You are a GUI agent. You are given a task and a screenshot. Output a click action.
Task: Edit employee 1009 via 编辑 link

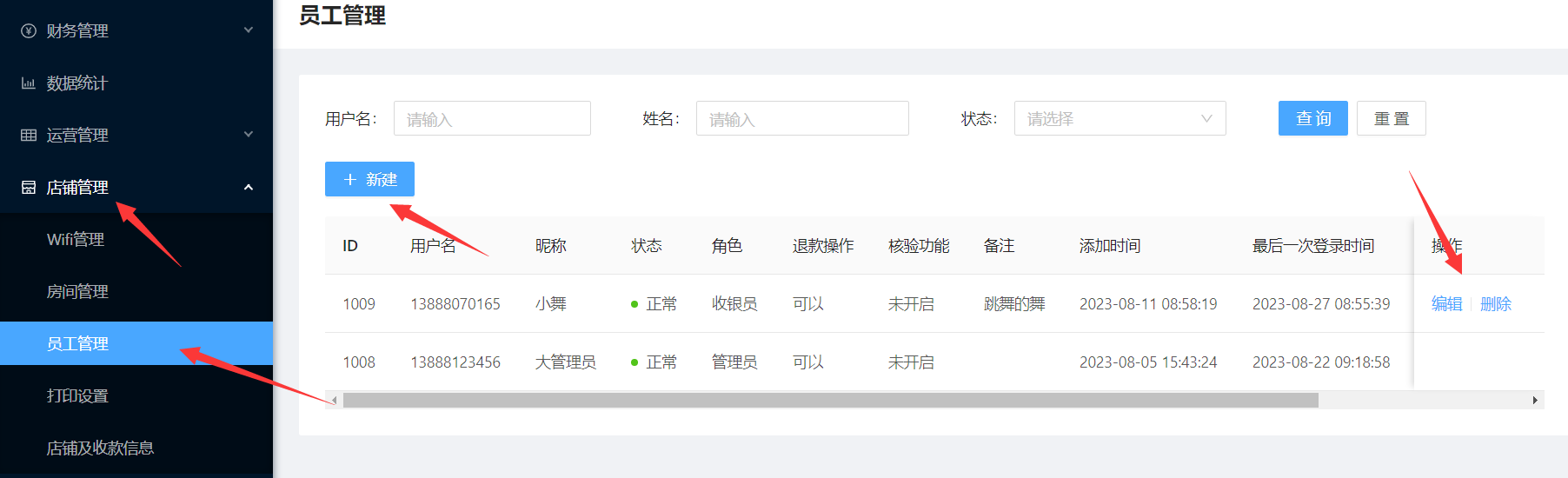(x=1446, y=304)
